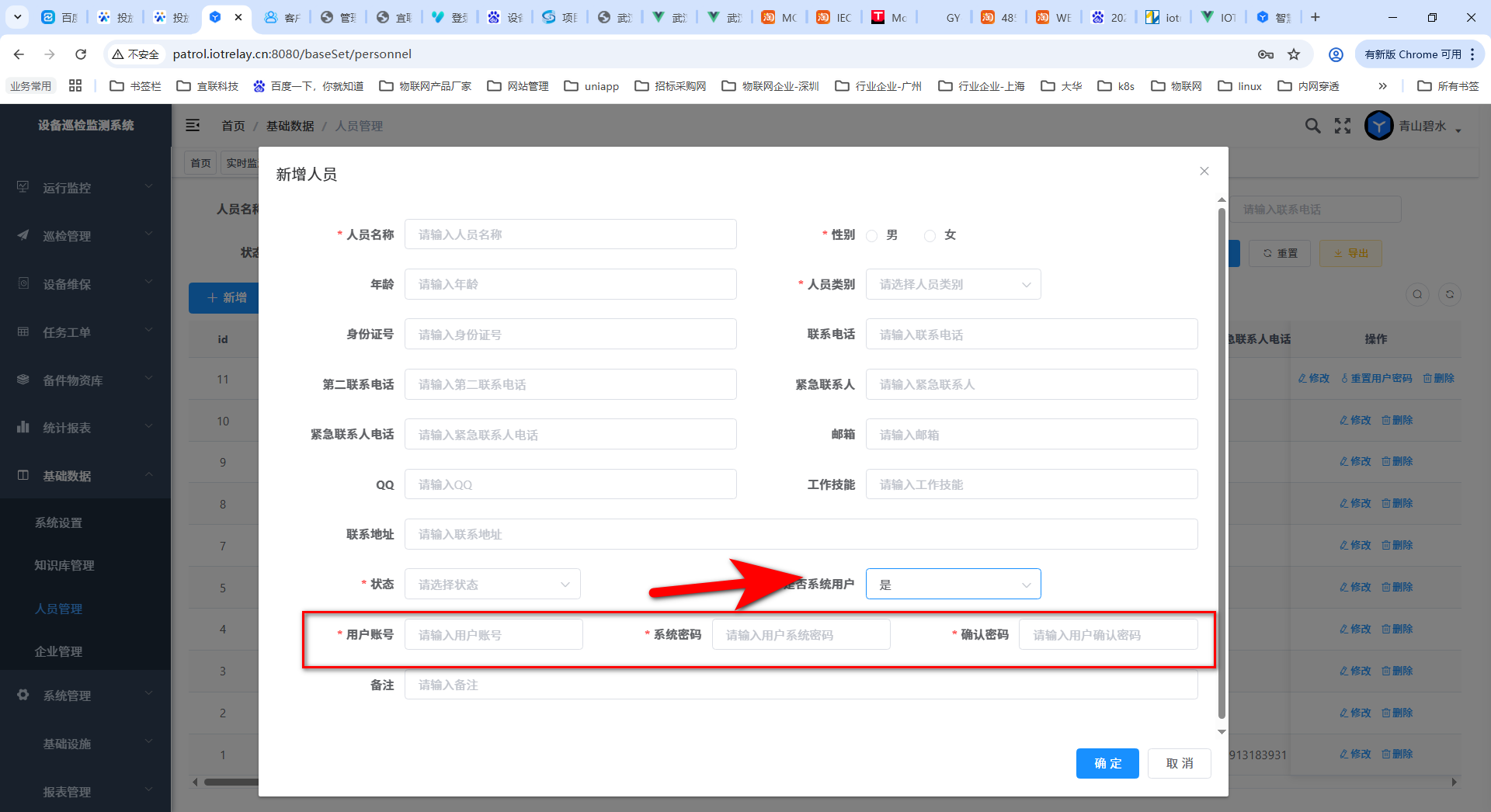Collapse sidebar using the hamburger icon
Viewport: 1491px width, 812px height.
click(193, 126)
